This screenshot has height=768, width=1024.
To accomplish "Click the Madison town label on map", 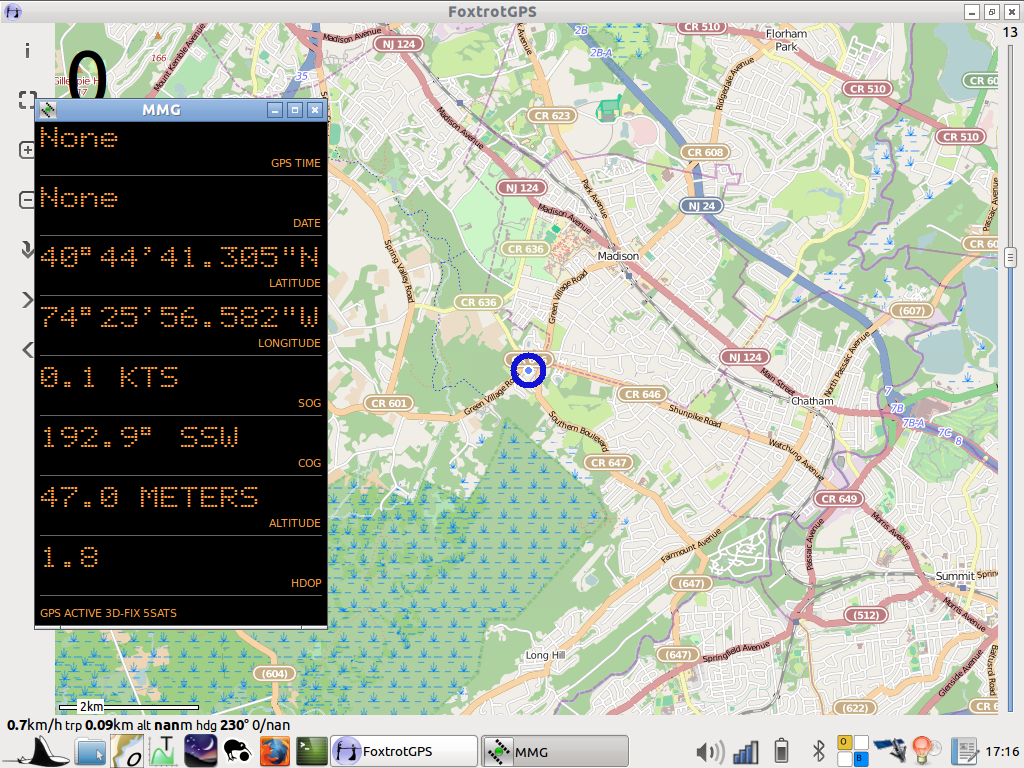I will 618,256.
